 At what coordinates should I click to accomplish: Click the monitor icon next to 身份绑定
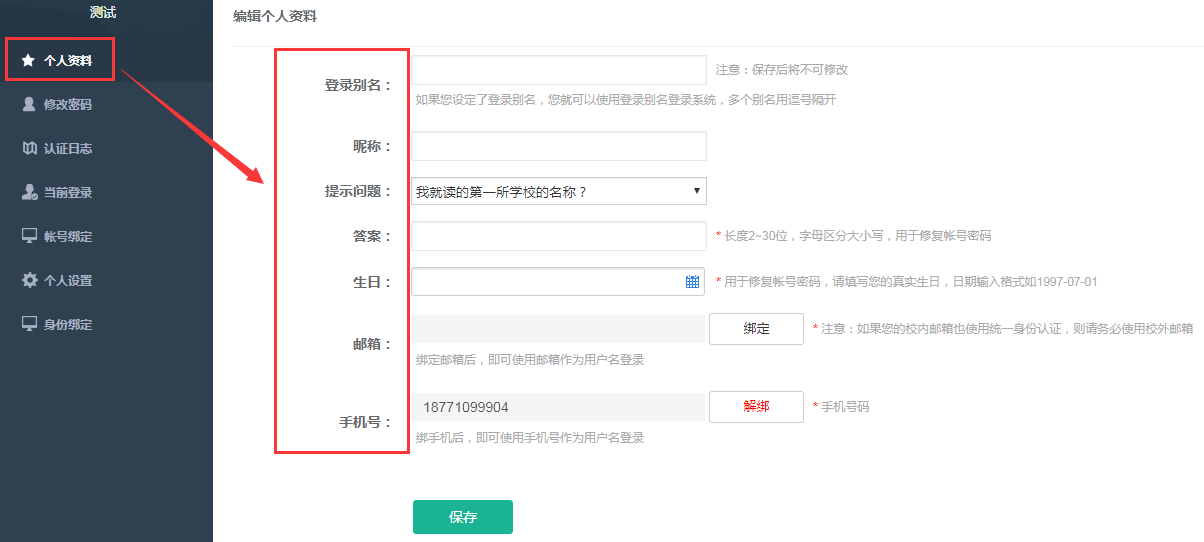click(29, 324)
